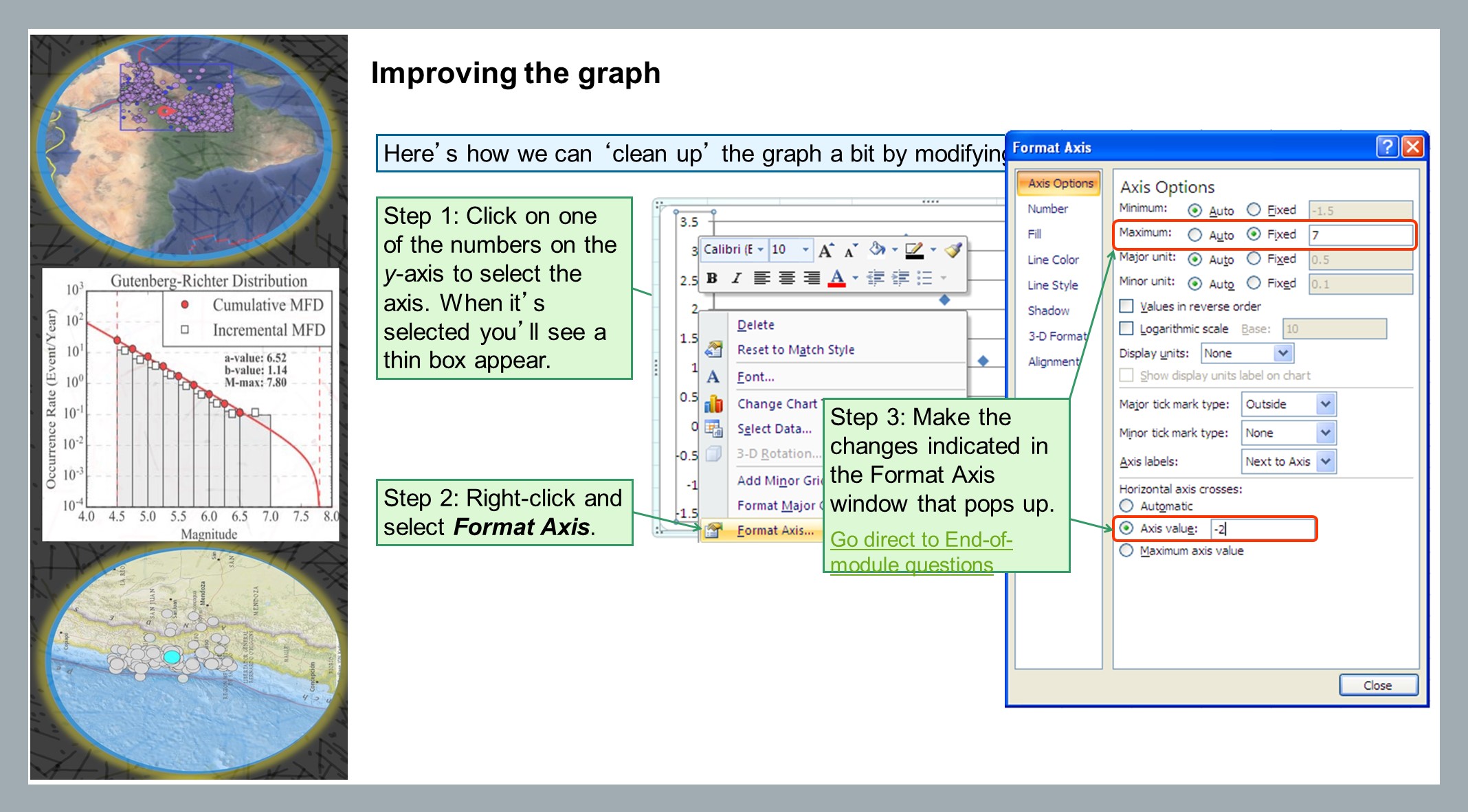Click the Format Painter brush icon
The image size is (1468, 812).
953,250
